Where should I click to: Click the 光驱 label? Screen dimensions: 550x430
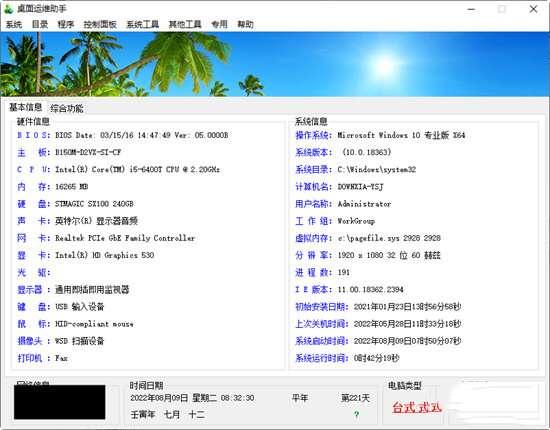pos(34,273)
